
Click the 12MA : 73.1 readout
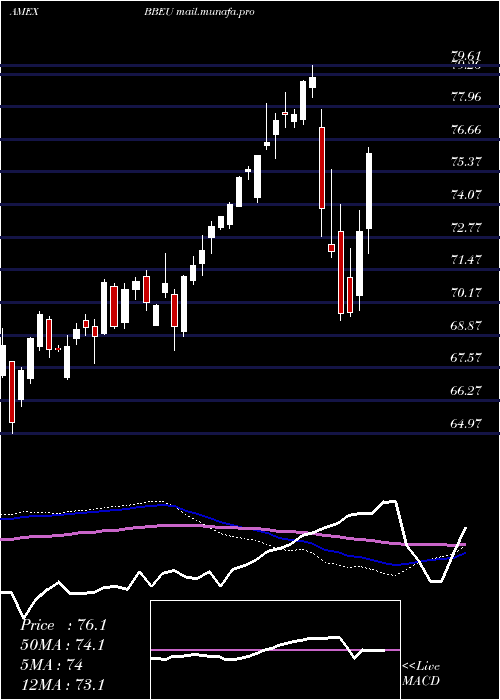(x=63, y=684)
